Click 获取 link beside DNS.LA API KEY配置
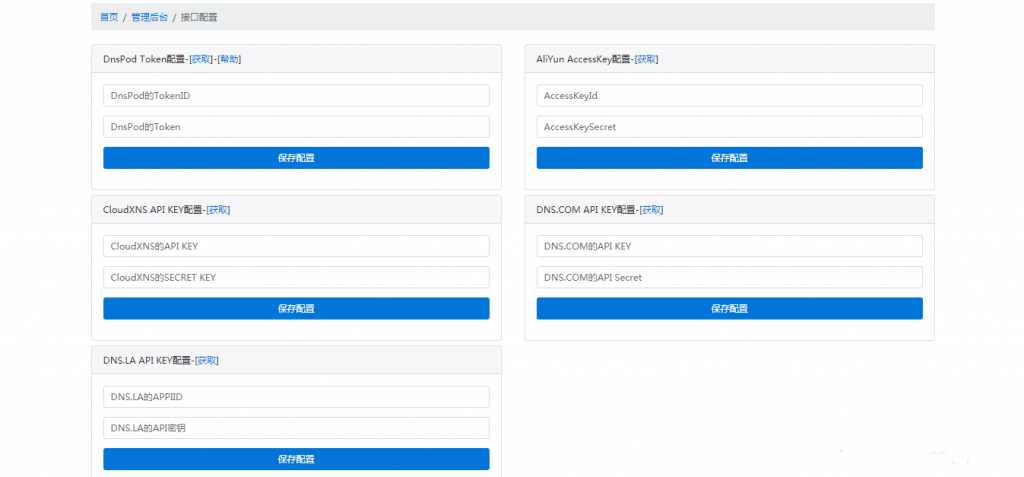This screenshot has width=1024, height=477. (x=207, y=360)
